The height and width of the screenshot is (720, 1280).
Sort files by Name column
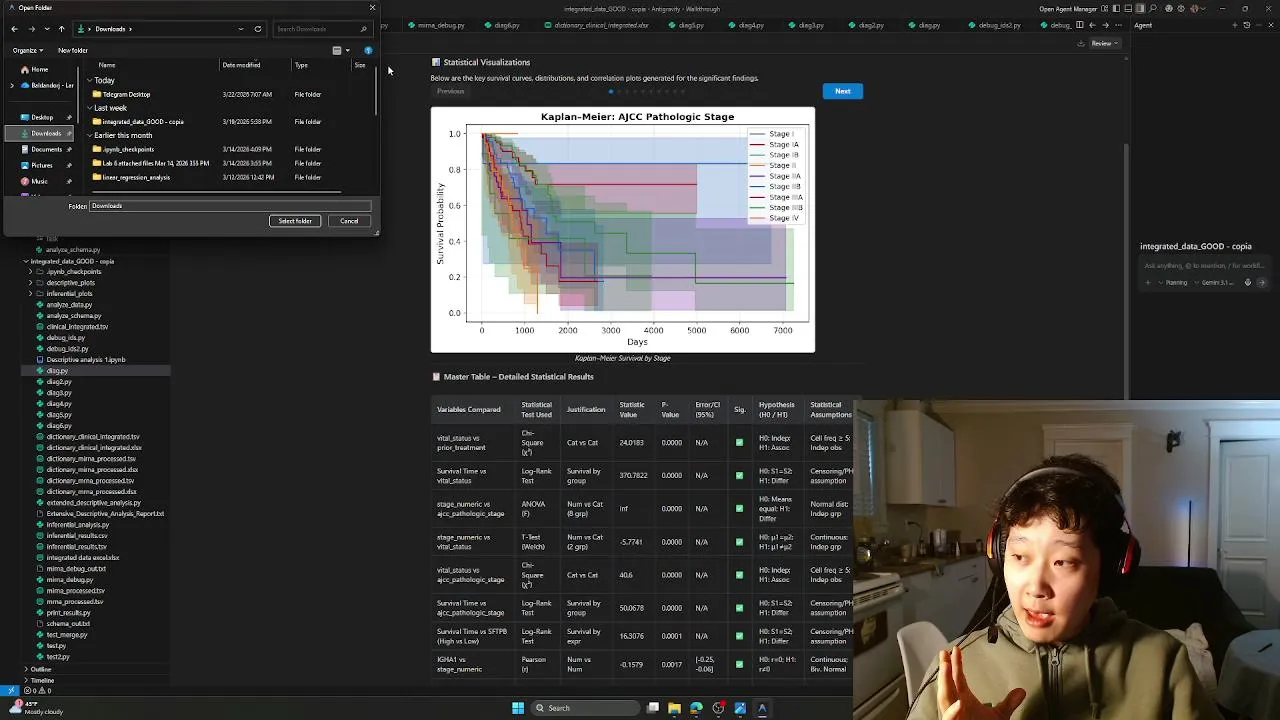click(x=107, y=65)
